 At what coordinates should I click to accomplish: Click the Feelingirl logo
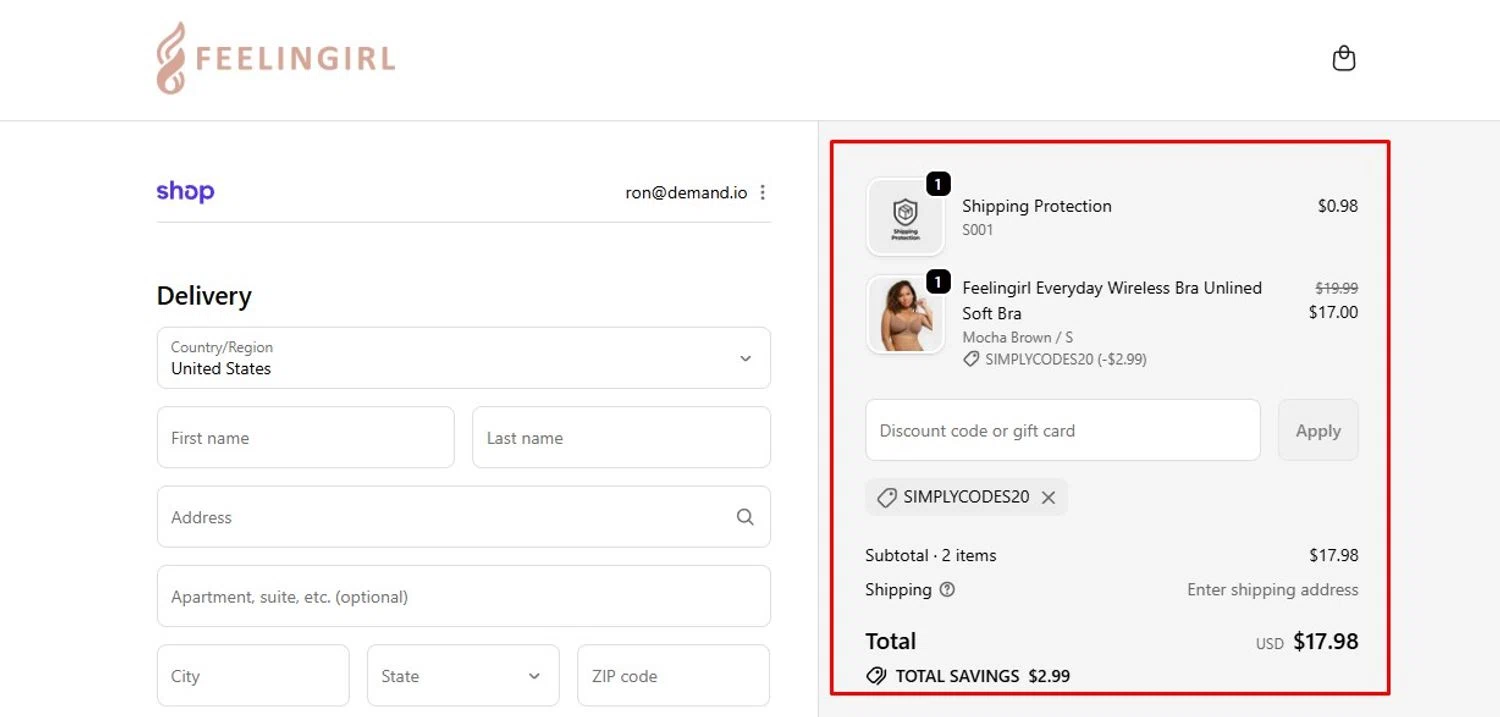tap(276, 58)
